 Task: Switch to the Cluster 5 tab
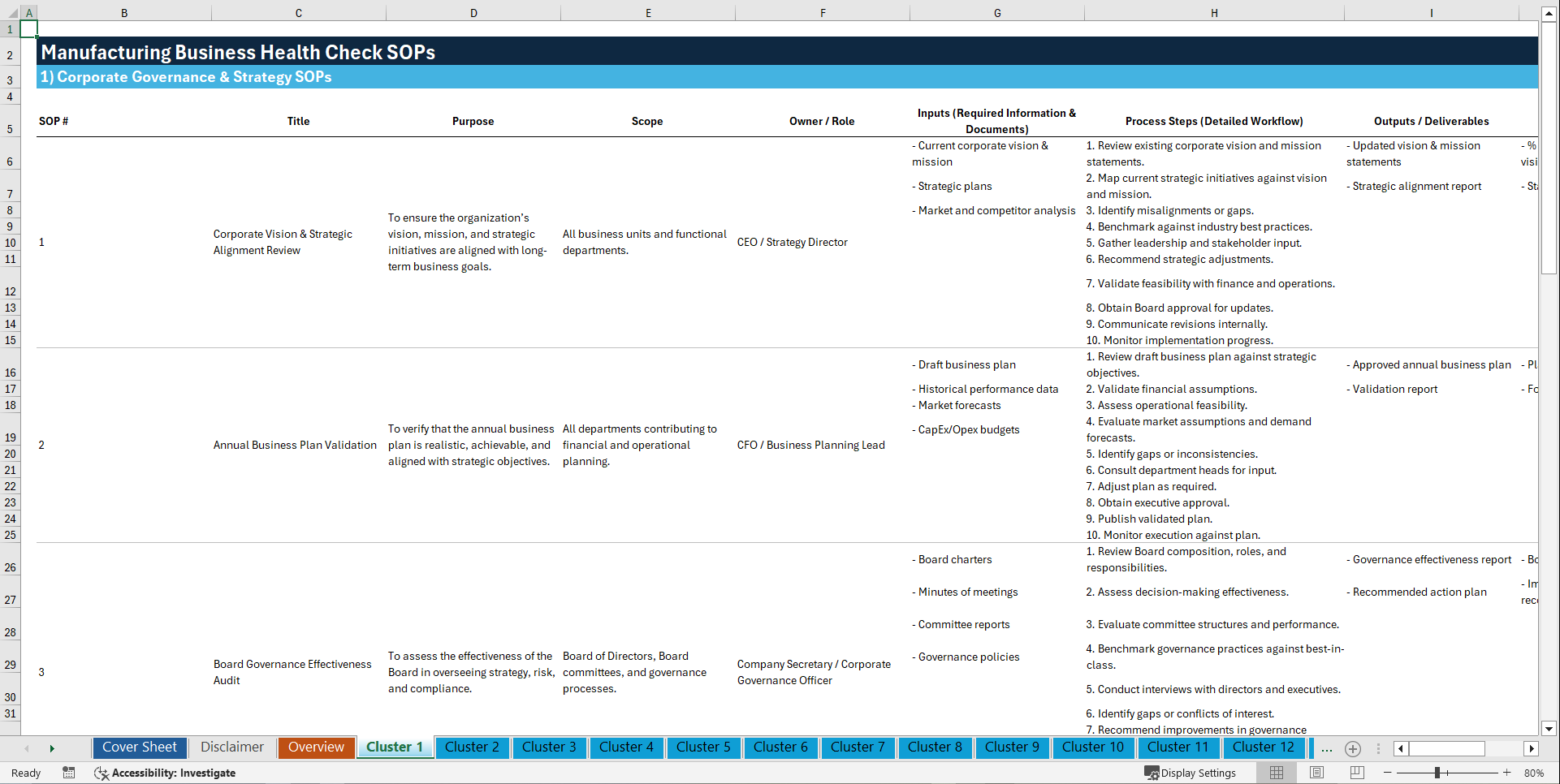[703, 747]
